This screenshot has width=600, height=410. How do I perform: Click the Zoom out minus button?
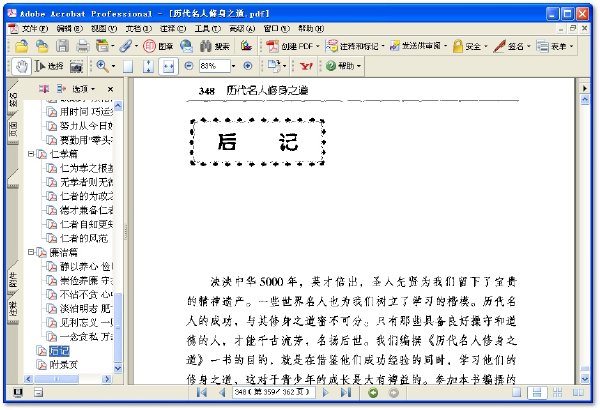pyautogui.click(x=188, y=66)
